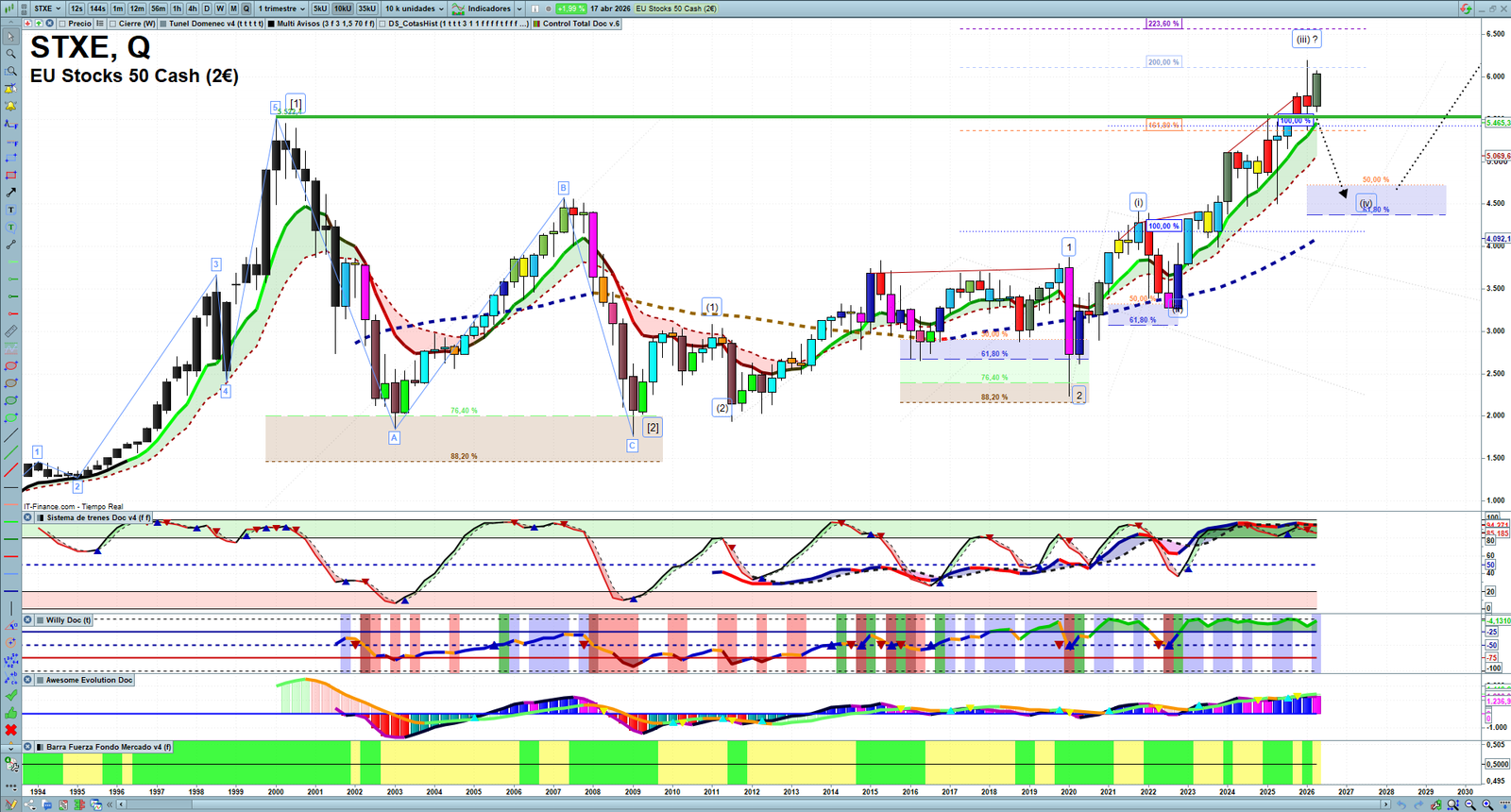Image resolution: width=1511 pixels, height=812 pixels.
Task: Click the red plus add-indicator icon
Action: pos(28,24)
